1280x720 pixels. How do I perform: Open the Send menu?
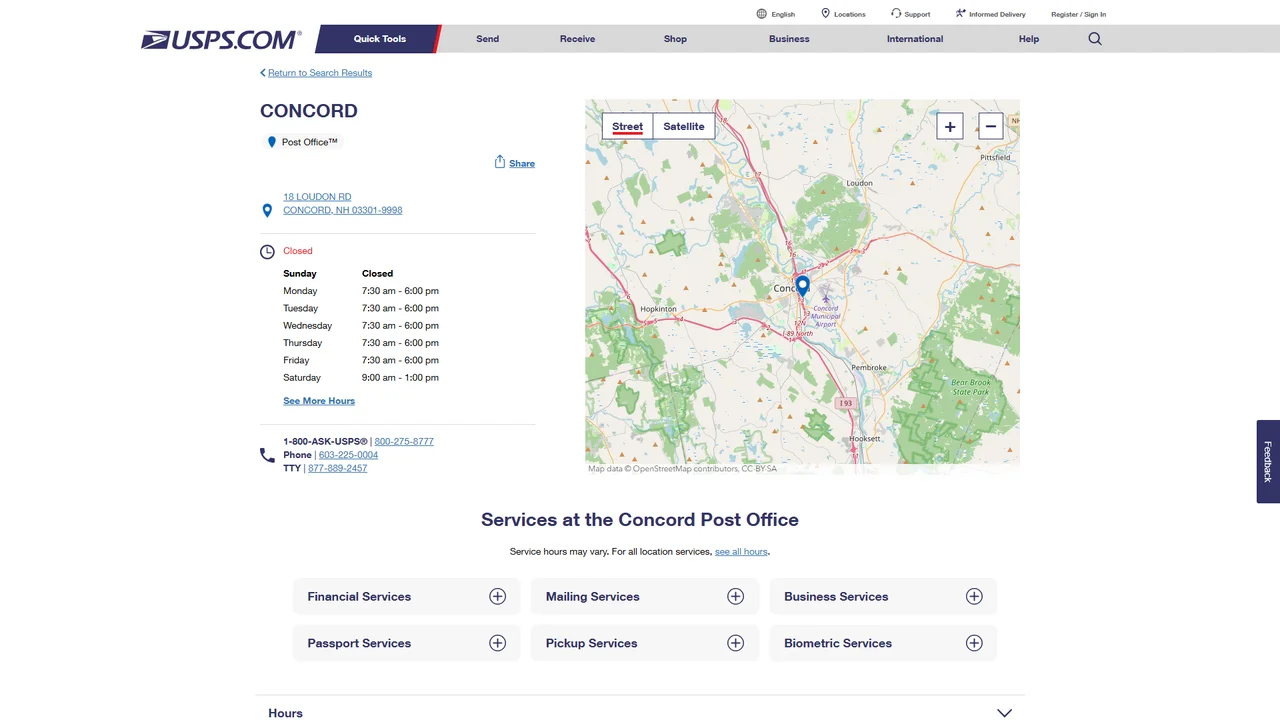pyautogui.click(x=488, y=39)
